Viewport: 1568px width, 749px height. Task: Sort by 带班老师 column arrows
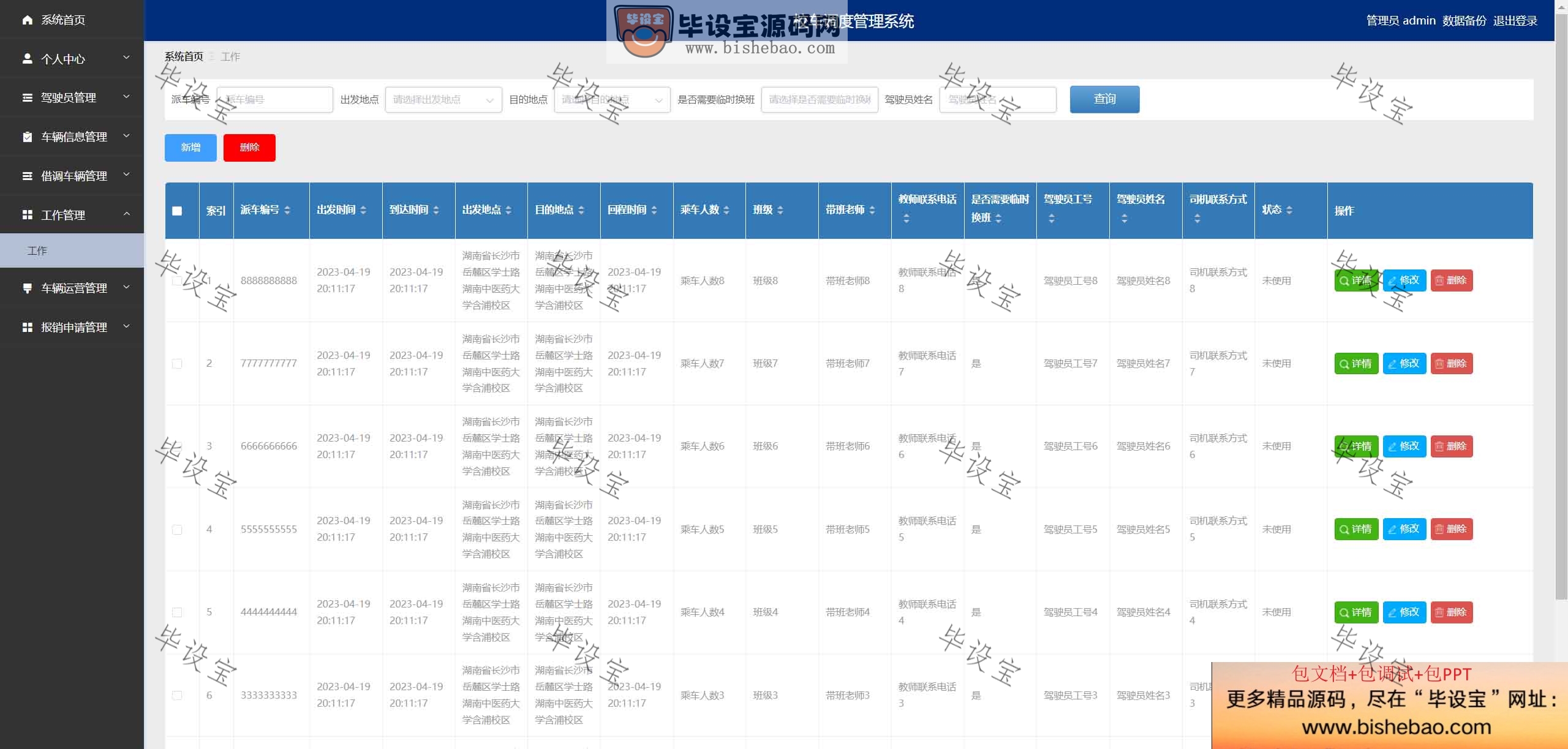click(872, 210)
